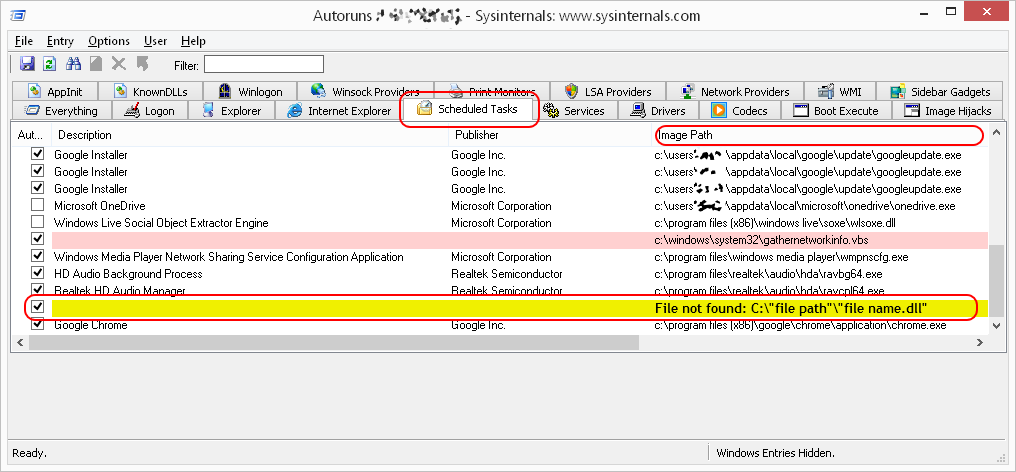Open the User menu
This screenshot has width=1016, height=472.
pyautogui.click(x=156, y=41)
